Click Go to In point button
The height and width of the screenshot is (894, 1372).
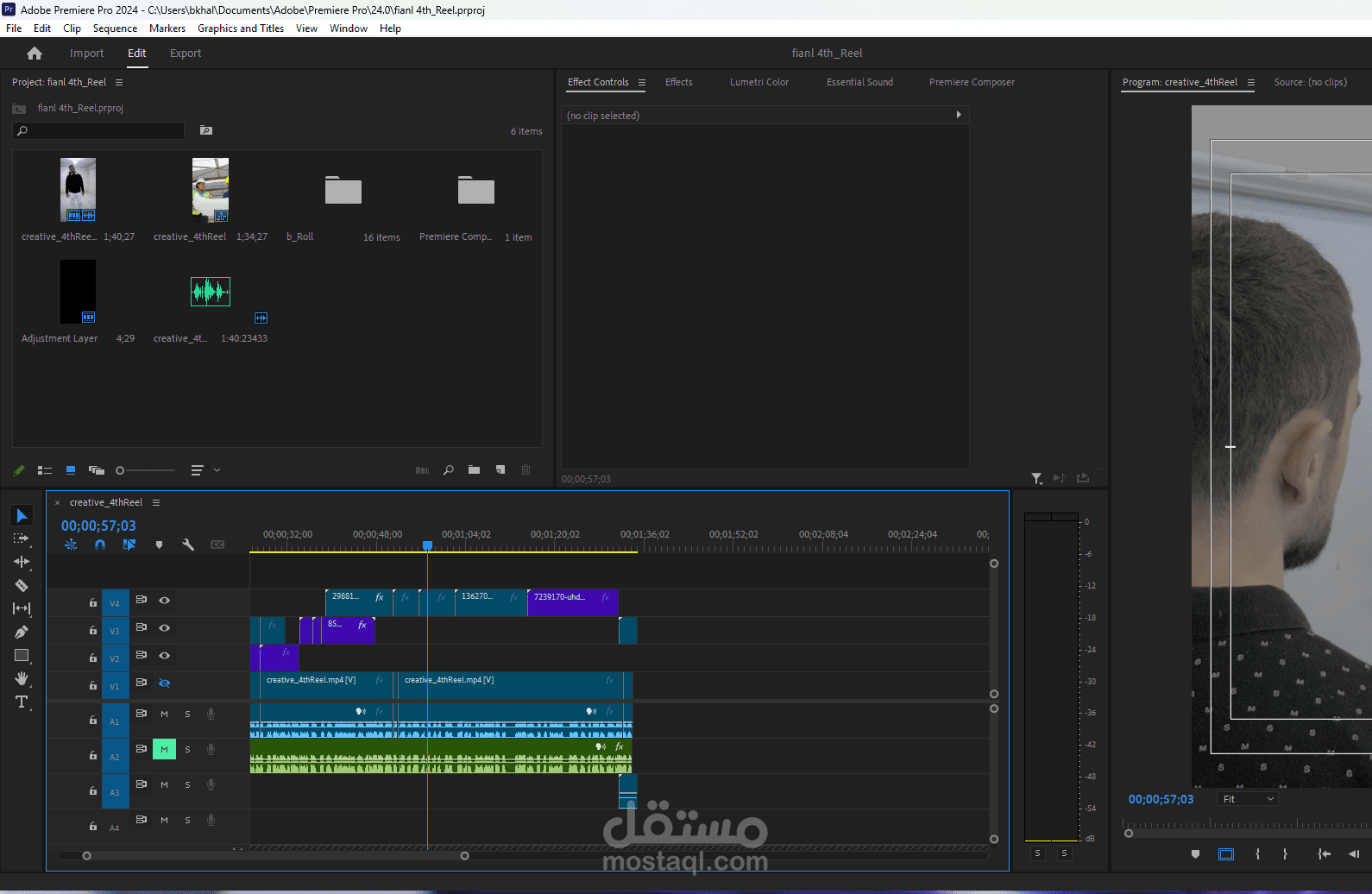tap(1325, 854)
